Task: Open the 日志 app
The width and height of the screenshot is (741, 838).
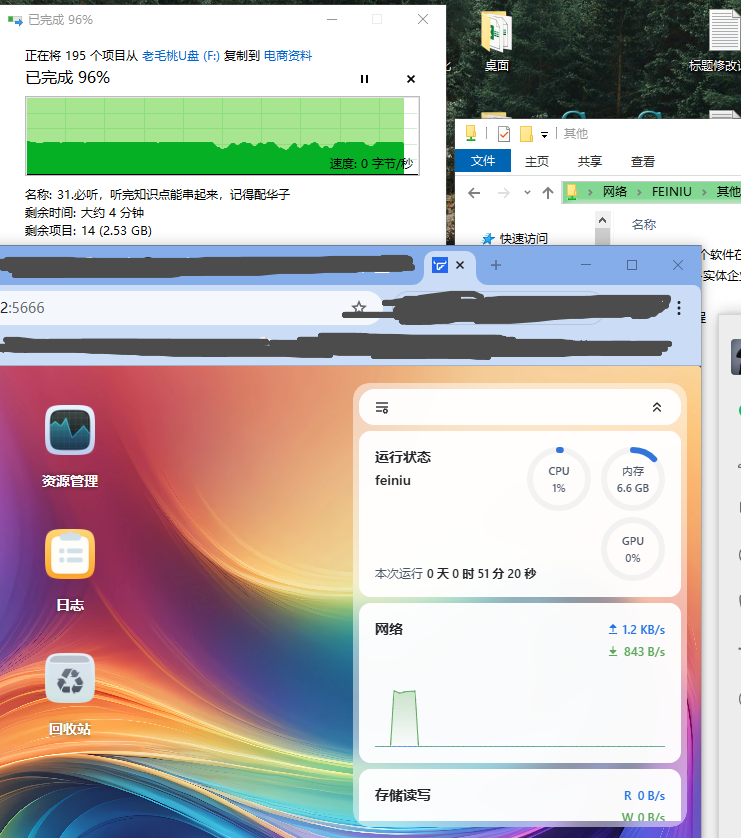Action: 70,570
